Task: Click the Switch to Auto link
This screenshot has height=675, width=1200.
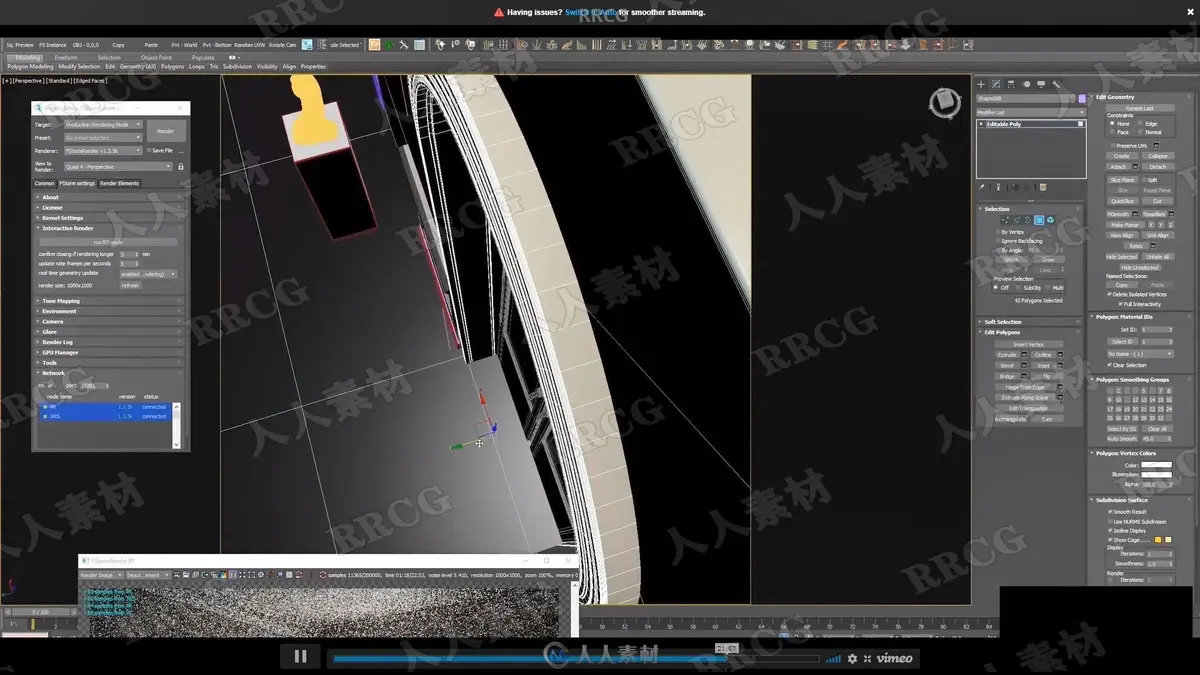Action: coord(590,13)
